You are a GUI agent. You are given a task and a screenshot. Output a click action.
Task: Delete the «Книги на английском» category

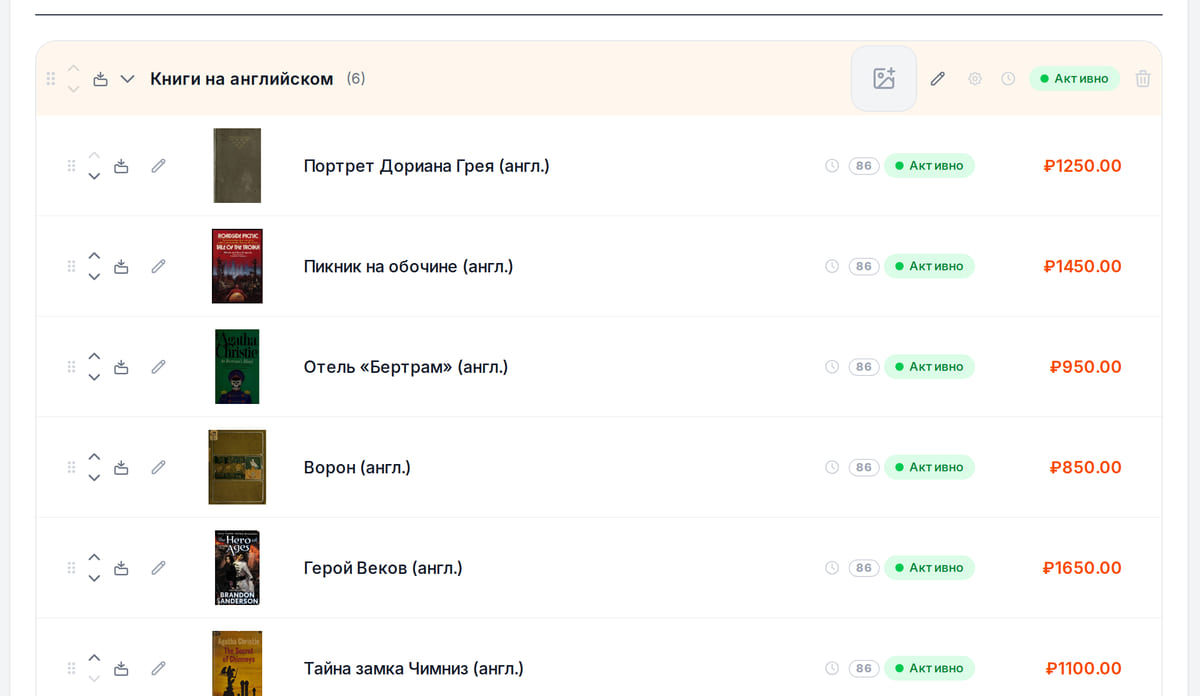1143,78
